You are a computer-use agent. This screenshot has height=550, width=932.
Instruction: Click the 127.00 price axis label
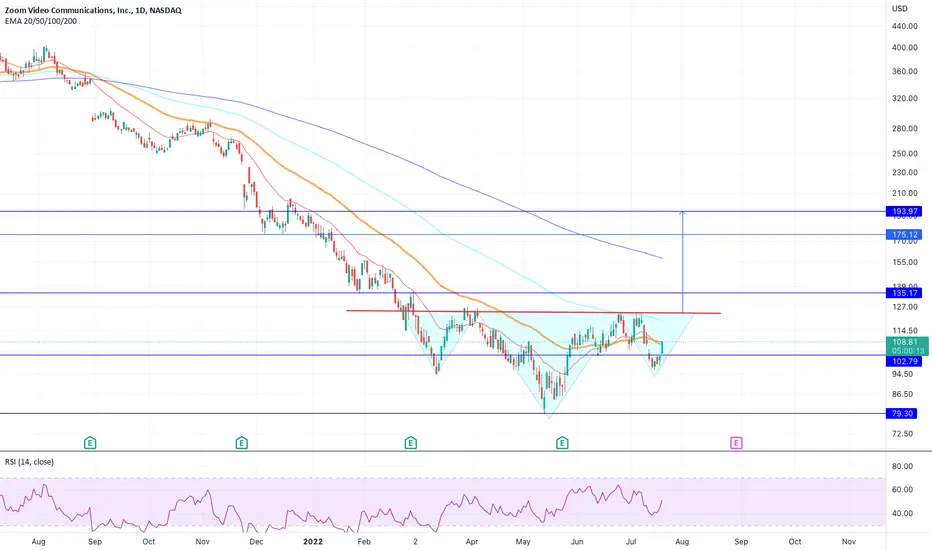905,307
